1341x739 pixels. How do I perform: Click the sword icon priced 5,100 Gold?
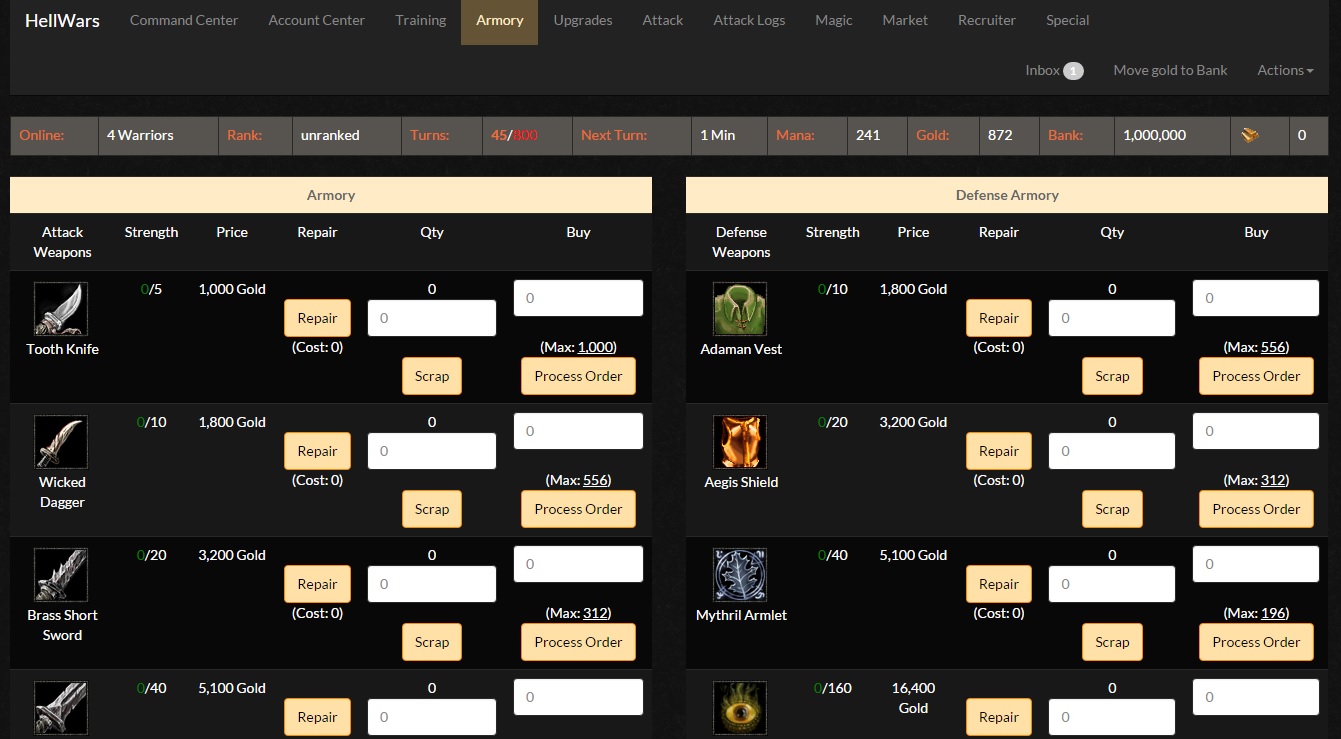click(x=61, y=707)
